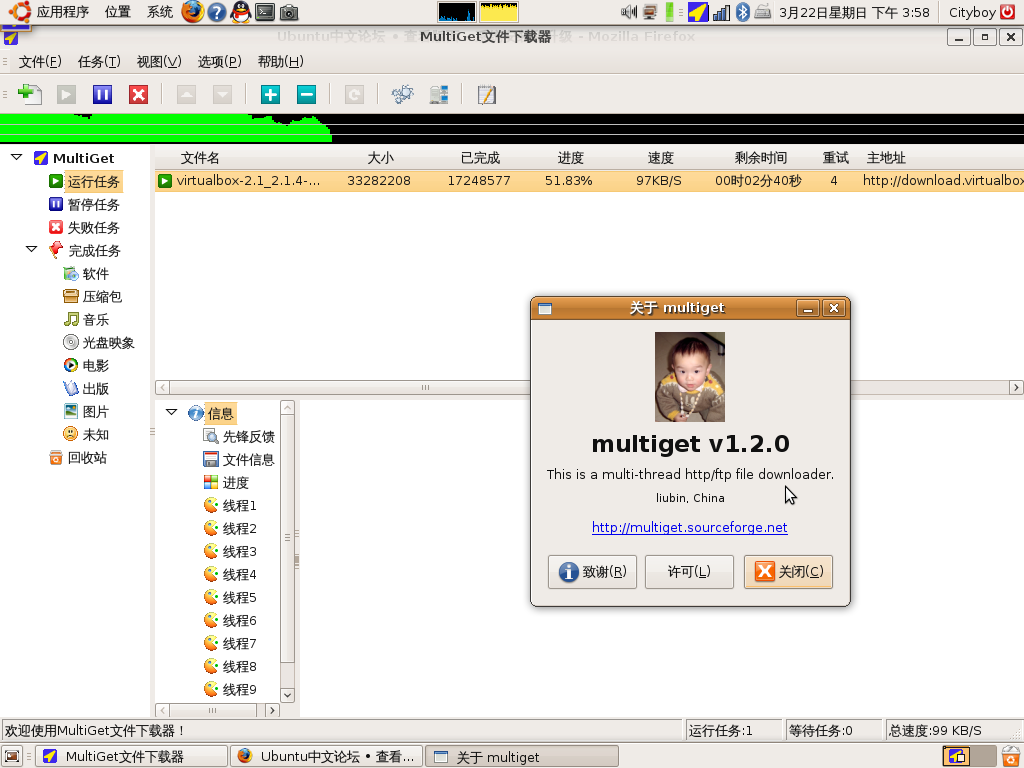1024x768 pixels.
Task: Open the 视图(V) menu
Action: click(x=159, y=61)
